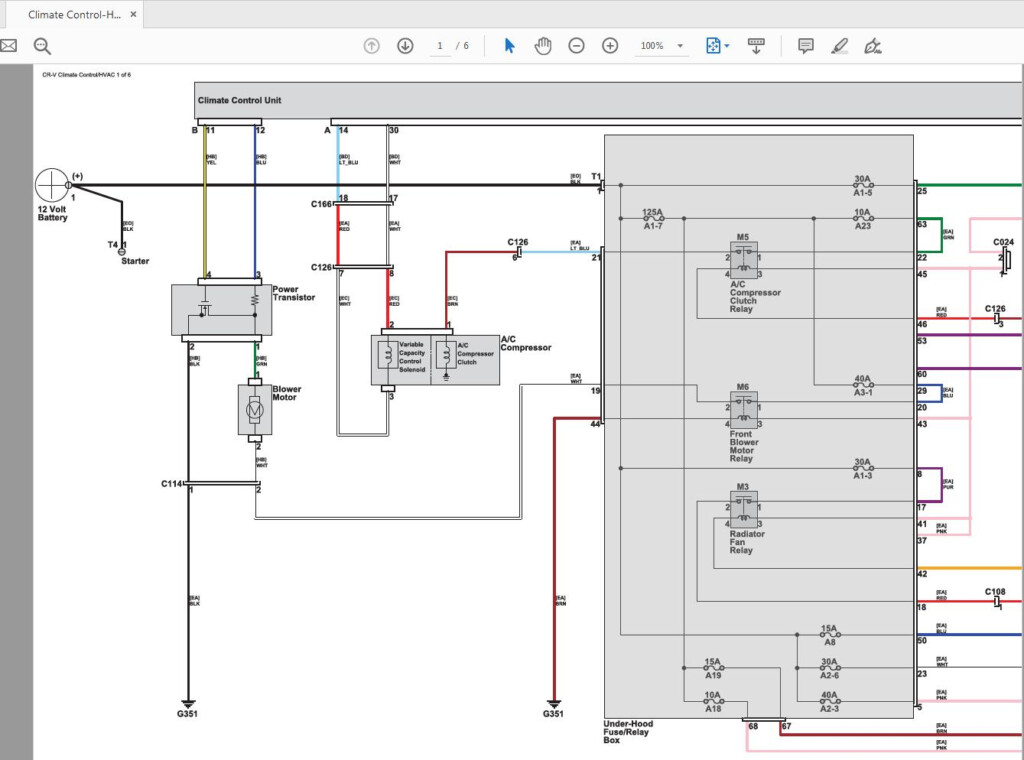Click the fit page options icon

[712, 46]
